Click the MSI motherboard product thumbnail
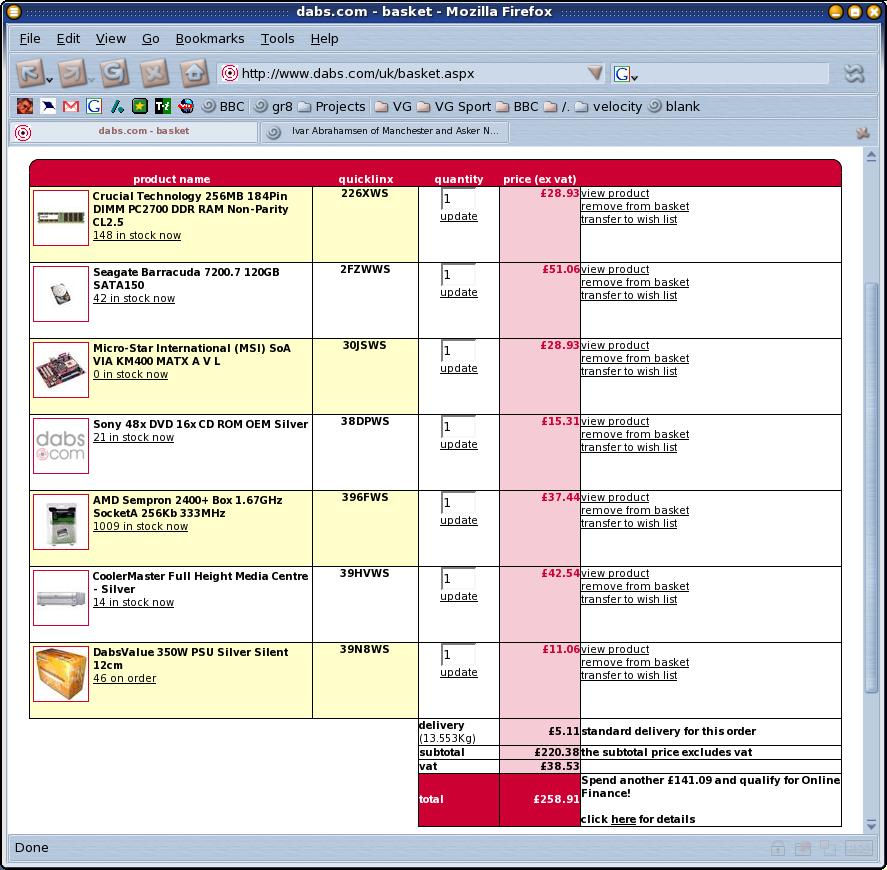This screenshot has height=870, width=887. (x=61, y=370)
